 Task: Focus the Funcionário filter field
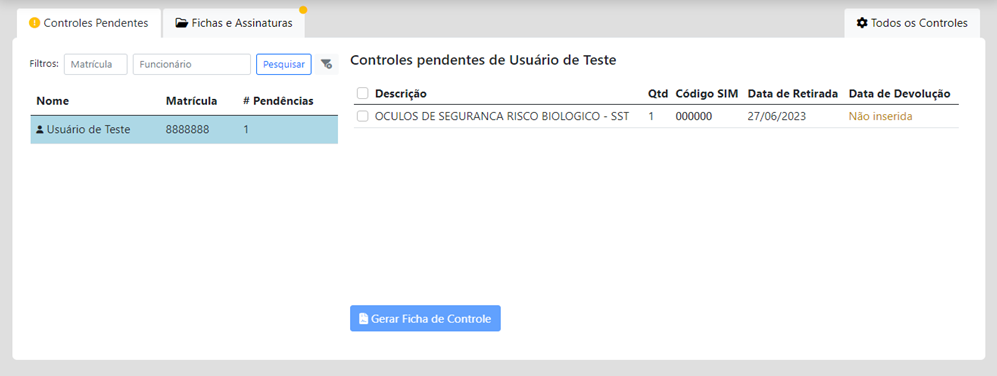(x=191, y=64)
